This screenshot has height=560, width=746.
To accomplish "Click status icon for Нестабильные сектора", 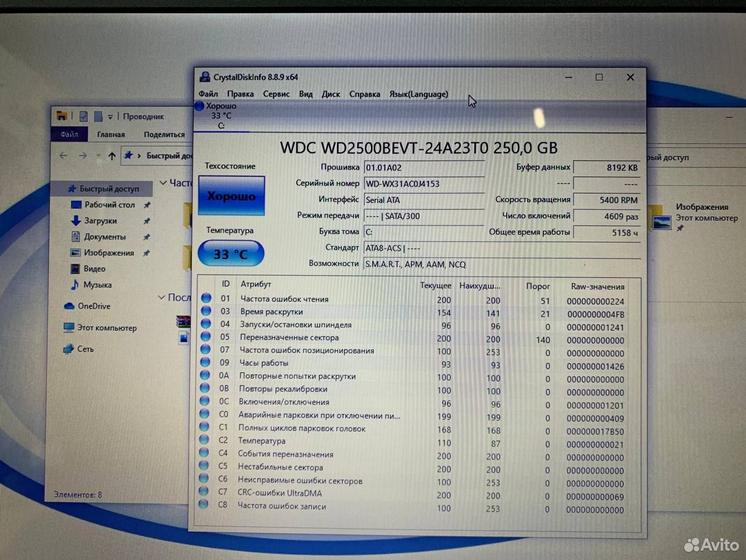I will [x=203, y=466].
